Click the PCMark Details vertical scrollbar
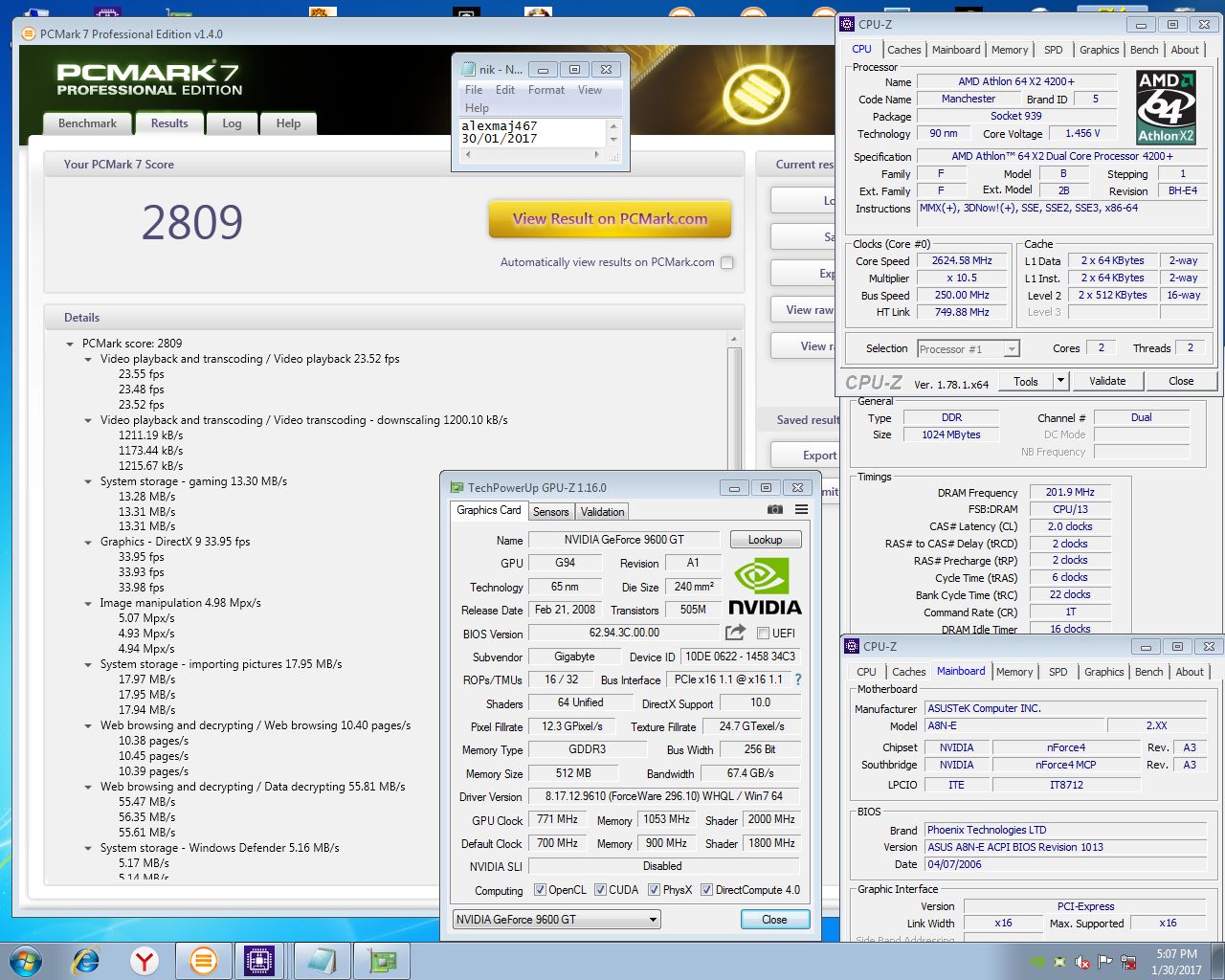Image resolution: width=1225 pixels, height=980 pixels. click(735, 608)
